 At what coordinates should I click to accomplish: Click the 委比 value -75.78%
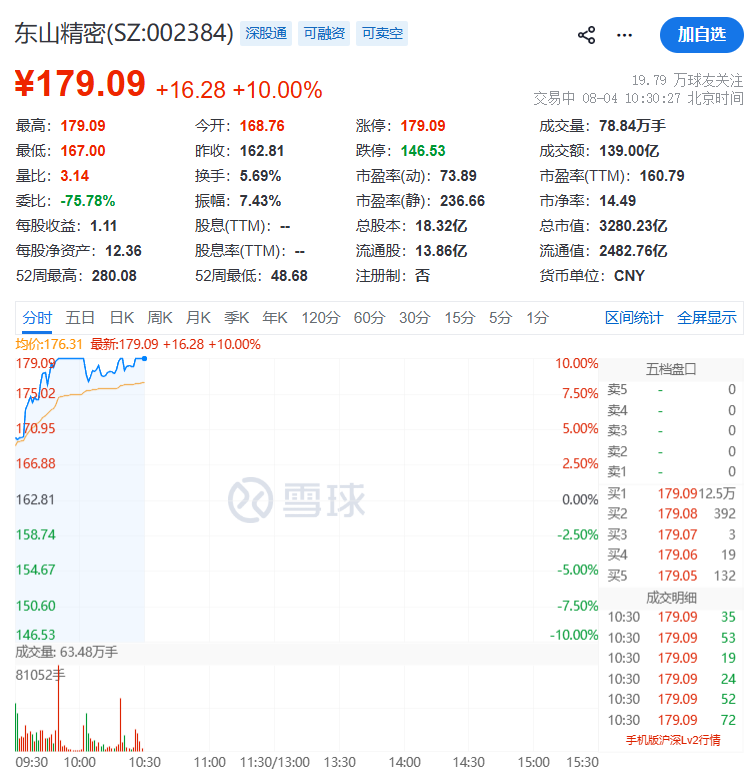coord(88,201)
